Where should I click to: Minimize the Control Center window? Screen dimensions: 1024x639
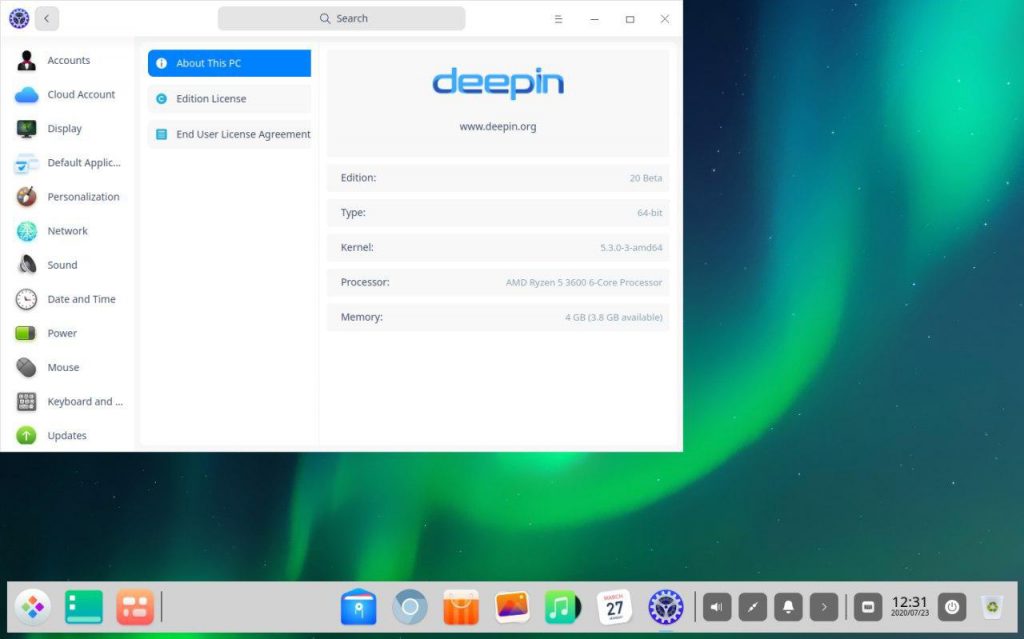click(x=594, y=19)
